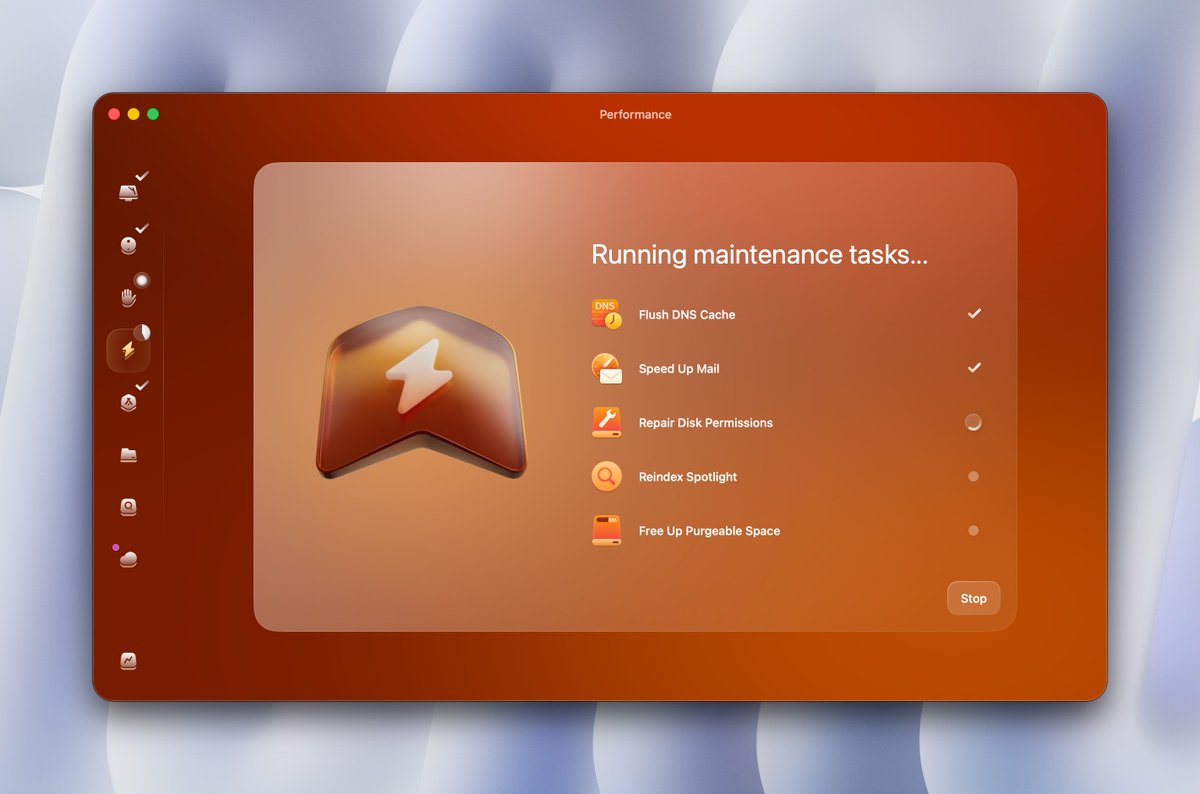
Task: Click the pending dot beside Free Up Purgeable Space
Action: pyautogui.click(x=973, y=530)
